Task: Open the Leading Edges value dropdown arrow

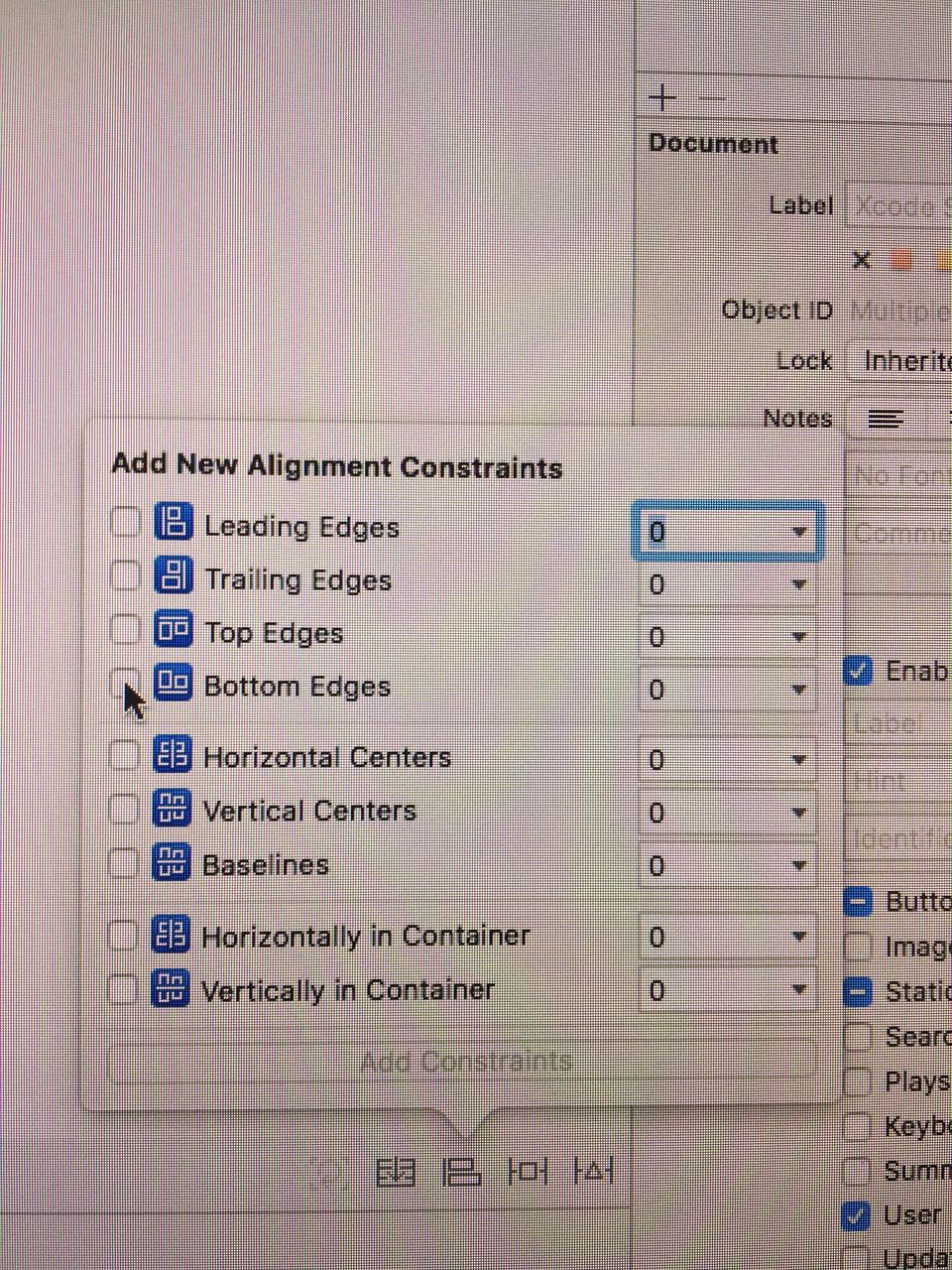Action: [799, 532]
